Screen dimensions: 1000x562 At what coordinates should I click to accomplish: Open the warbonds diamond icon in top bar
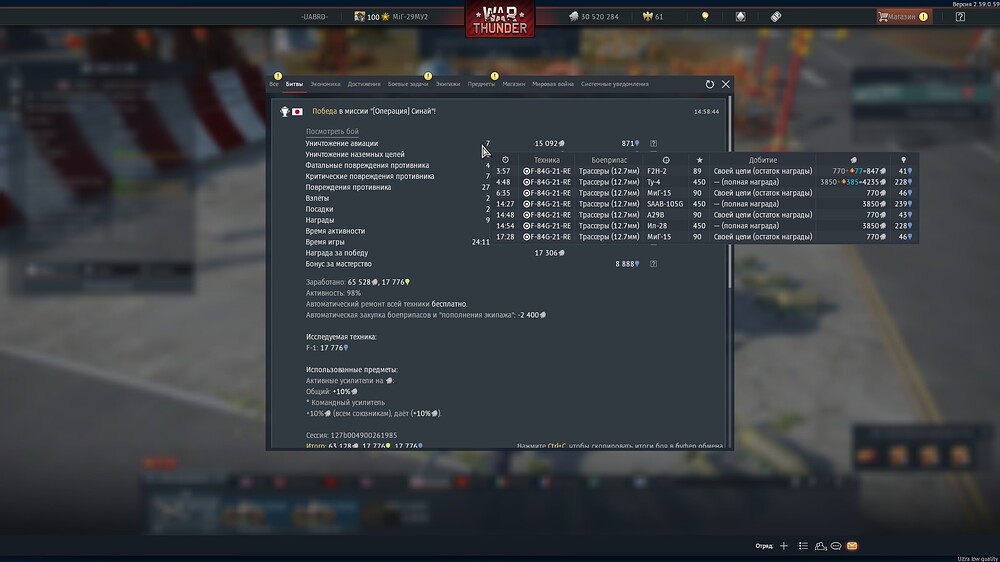point(740,17)
